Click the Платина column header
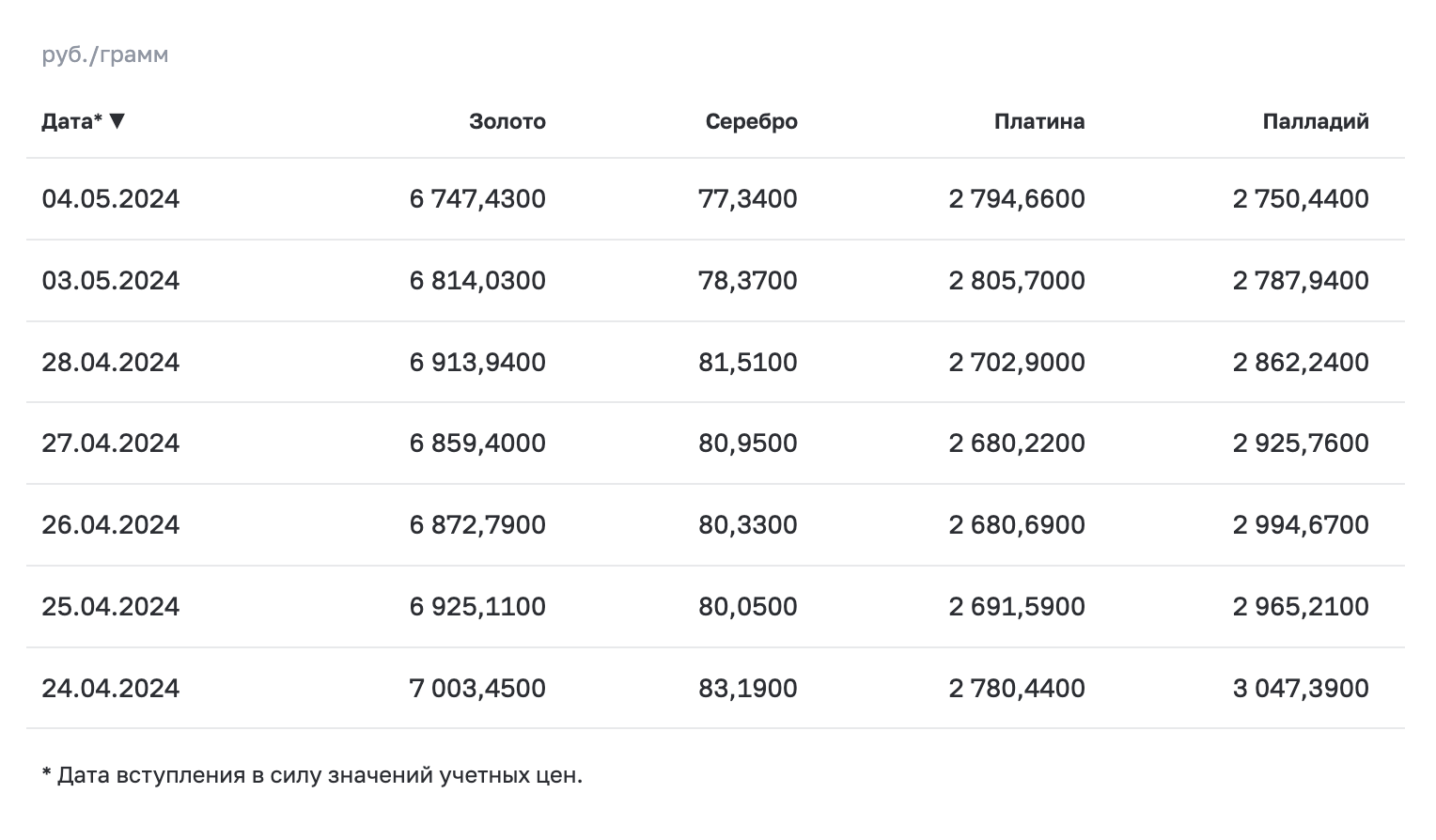The height and width of the screenshot is (840, 1436). tap(1039, 121)
